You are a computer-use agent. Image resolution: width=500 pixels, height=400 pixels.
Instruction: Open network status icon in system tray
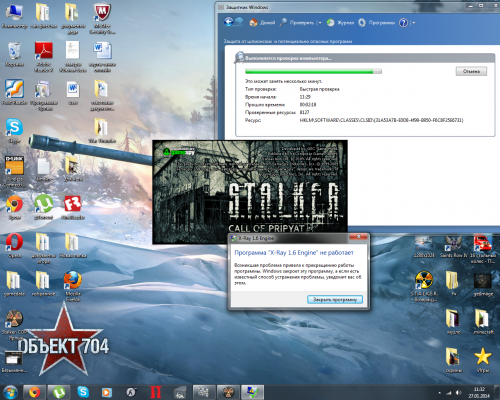coord(449,393)
